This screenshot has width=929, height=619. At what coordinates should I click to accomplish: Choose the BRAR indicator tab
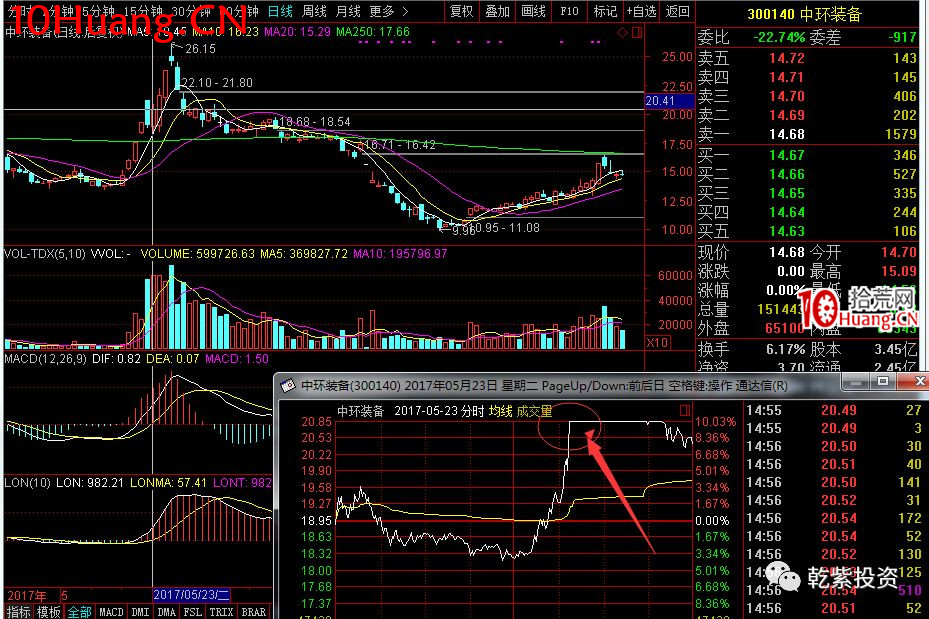254,612
